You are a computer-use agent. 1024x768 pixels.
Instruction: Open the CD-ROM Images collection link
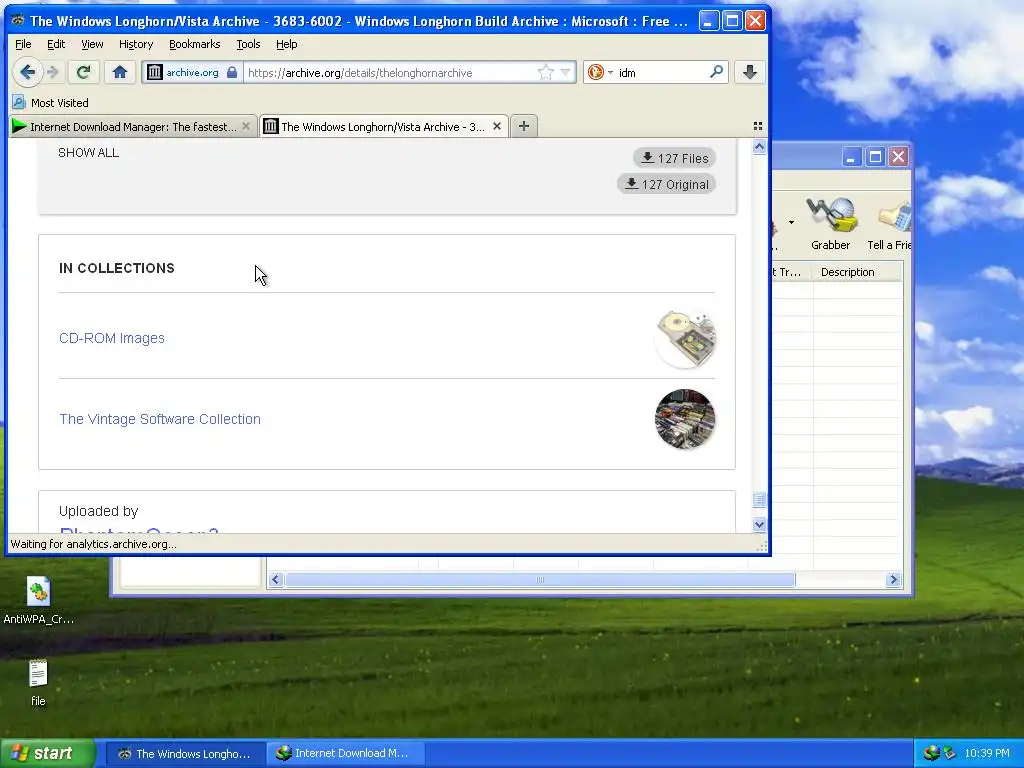click(112, 338)
